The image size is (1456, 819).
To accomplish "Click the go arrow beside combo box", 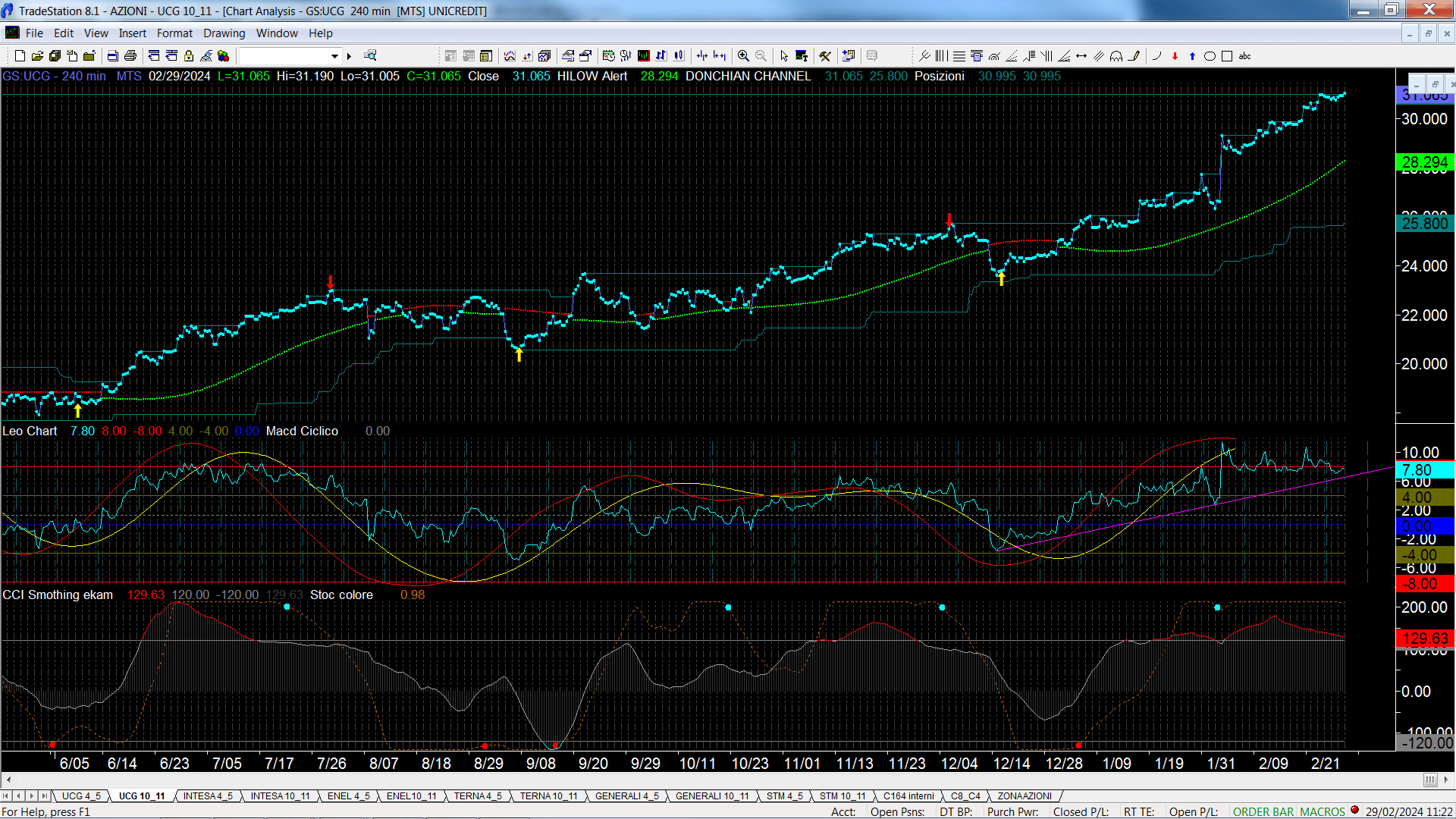I will tap(349, 56).
